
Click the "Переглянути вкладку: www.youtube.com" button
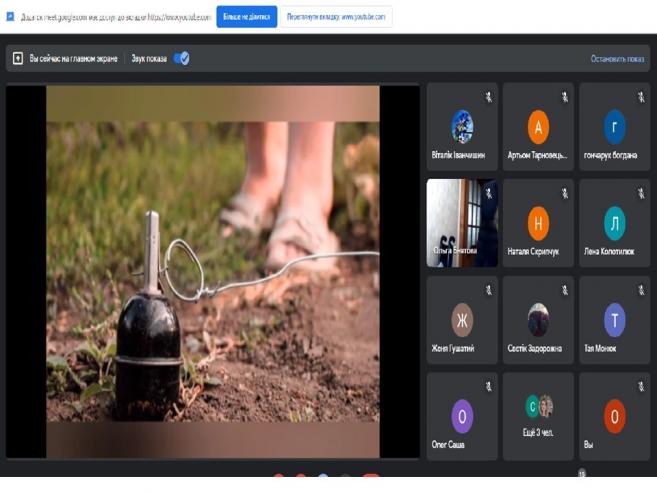[335, 17]
